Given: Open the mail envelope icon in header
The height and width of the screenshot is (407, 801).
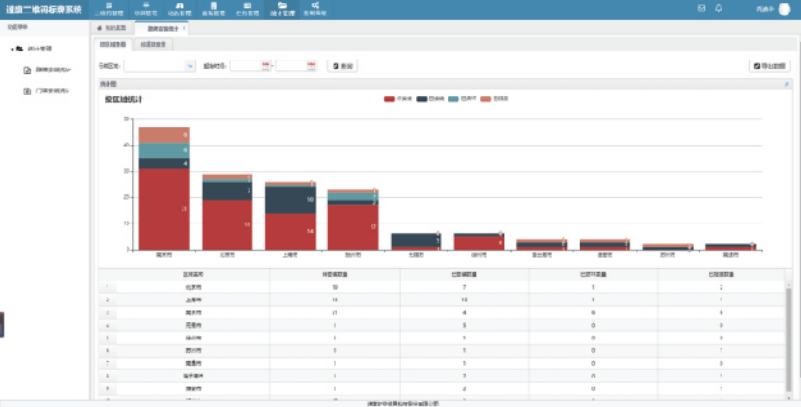Looking at the screenshot, I should click(701, 9).
